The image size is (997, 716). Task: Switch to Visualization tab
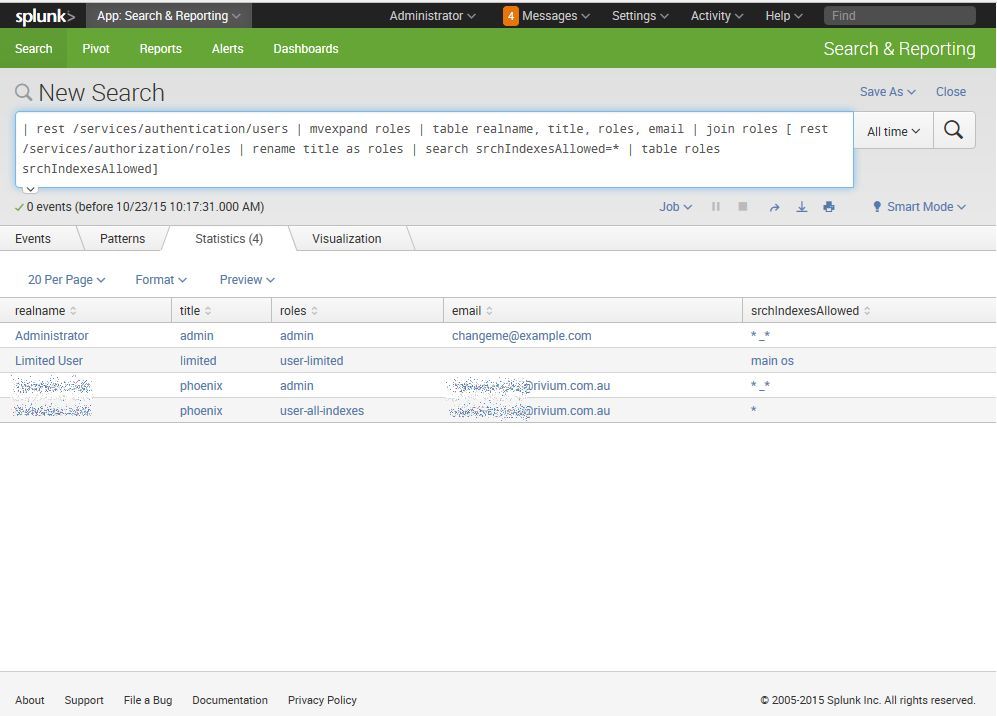pyautogui.click(x=347, y=238)
